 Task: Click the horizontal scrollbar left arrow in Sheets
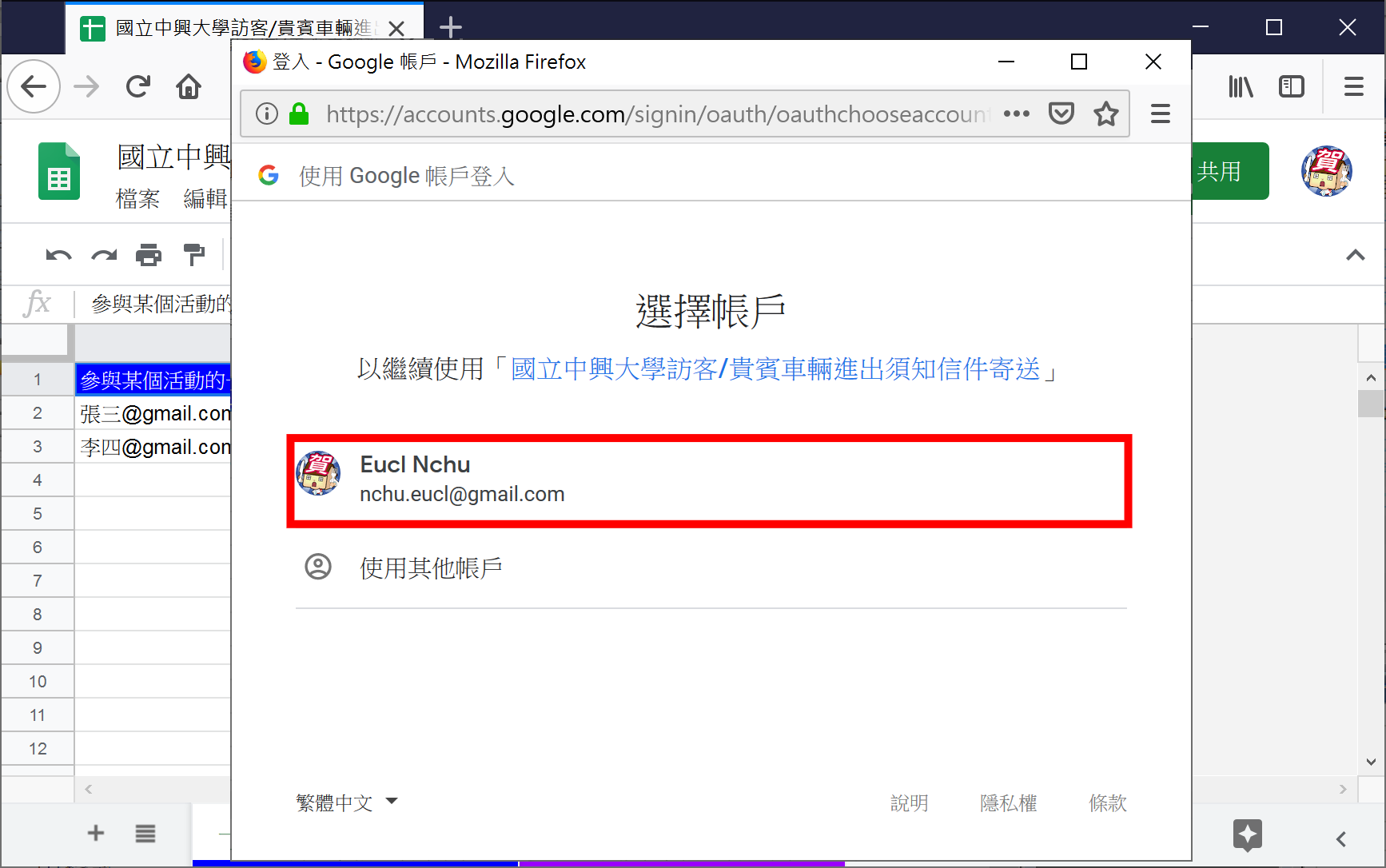(x=89, y=790)
